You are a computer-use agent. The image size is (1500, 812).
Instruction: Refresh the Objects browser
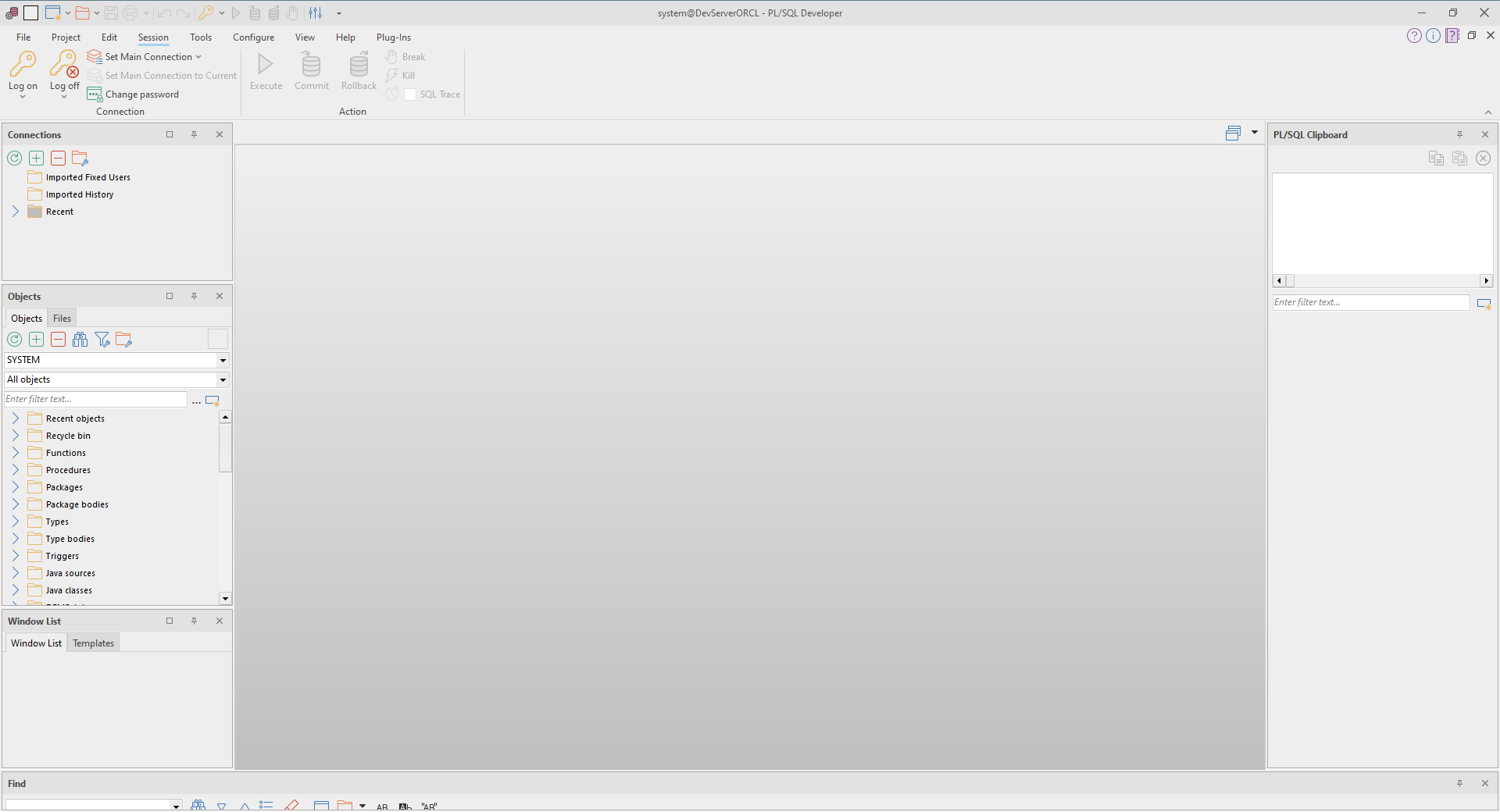click(x=15, y=340)
